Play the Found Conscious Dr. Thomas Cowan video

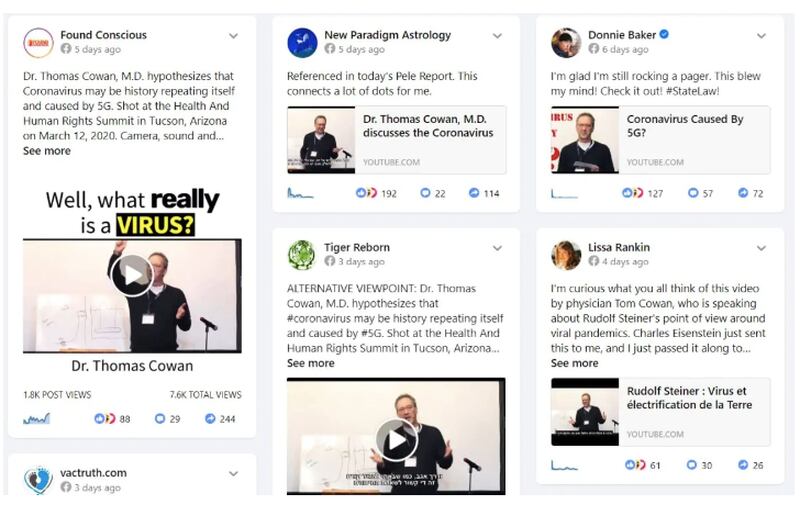[132, 276]
